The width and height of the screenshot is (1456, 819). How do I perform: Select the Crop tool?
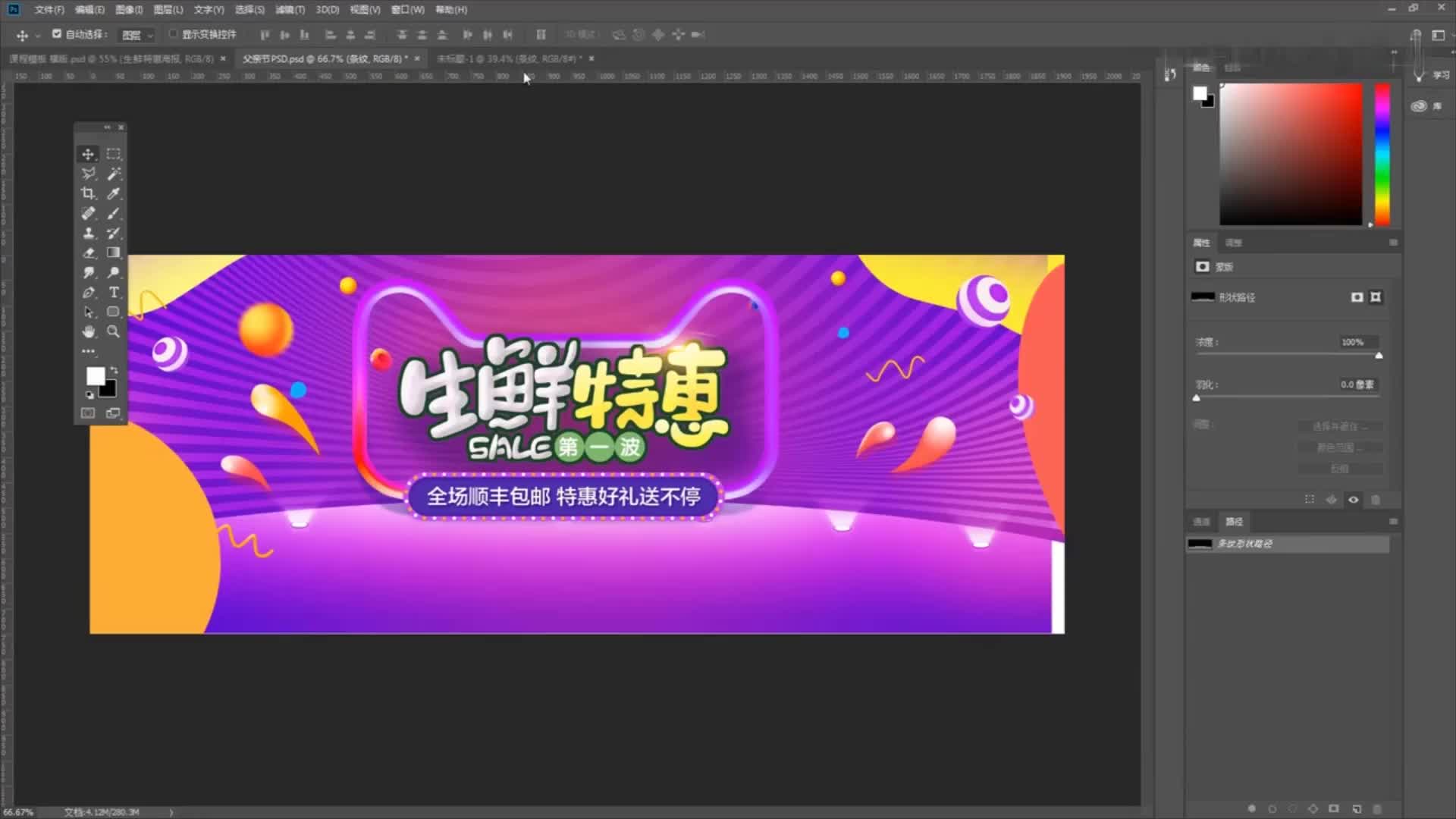coord(88,193)
